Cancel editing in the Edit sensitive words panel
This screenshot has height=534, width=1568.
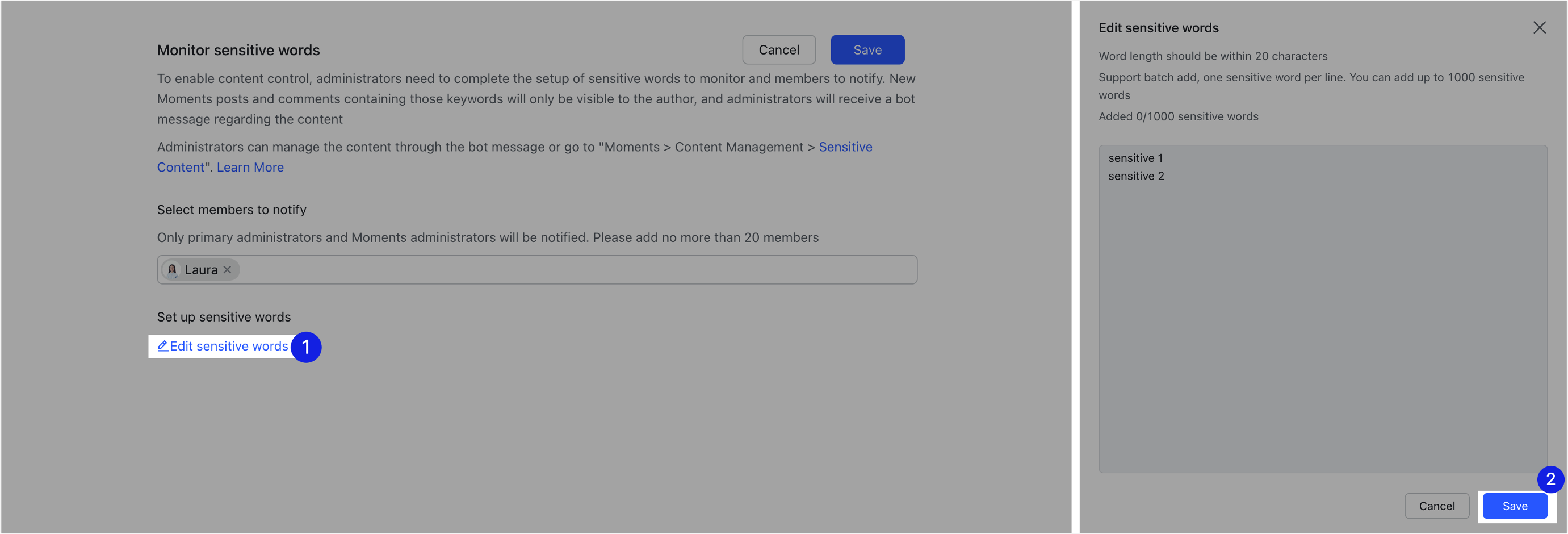[1437, 506]
